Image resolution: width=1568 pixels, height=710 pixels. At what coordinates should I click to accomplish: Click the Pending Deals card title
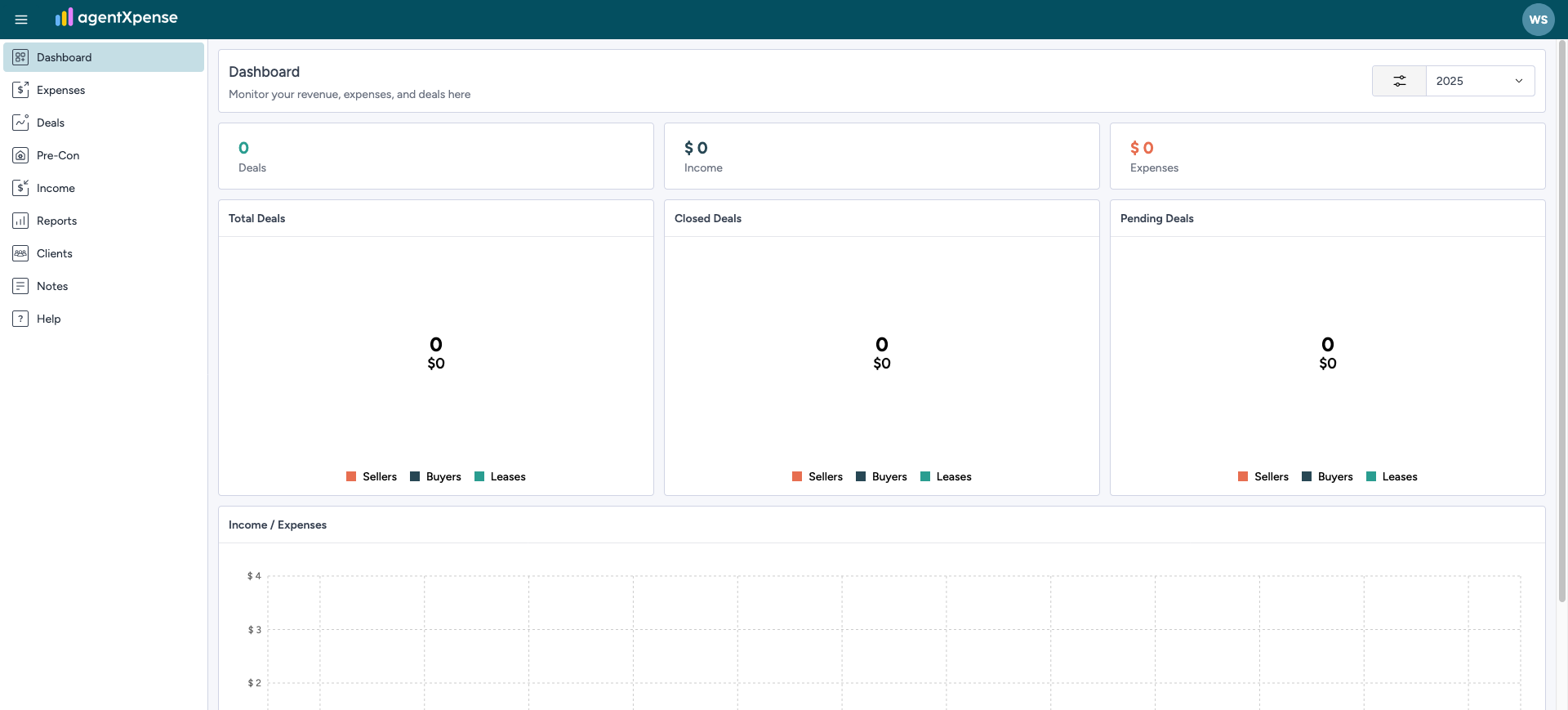(1156, 218)
